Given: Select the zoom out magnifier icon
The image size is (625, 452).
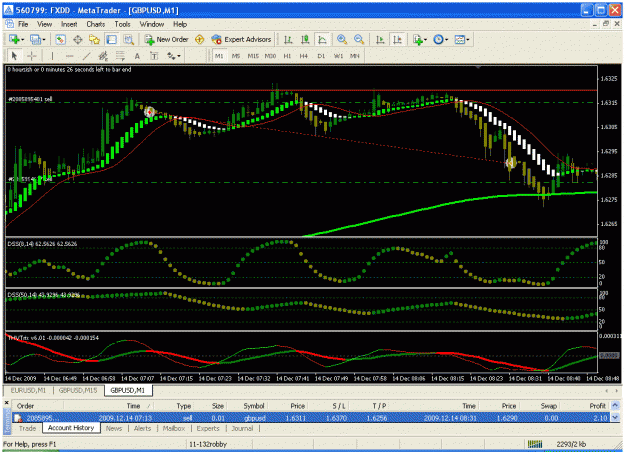Looking at the screenshot, I should click(x=359, y=39).
